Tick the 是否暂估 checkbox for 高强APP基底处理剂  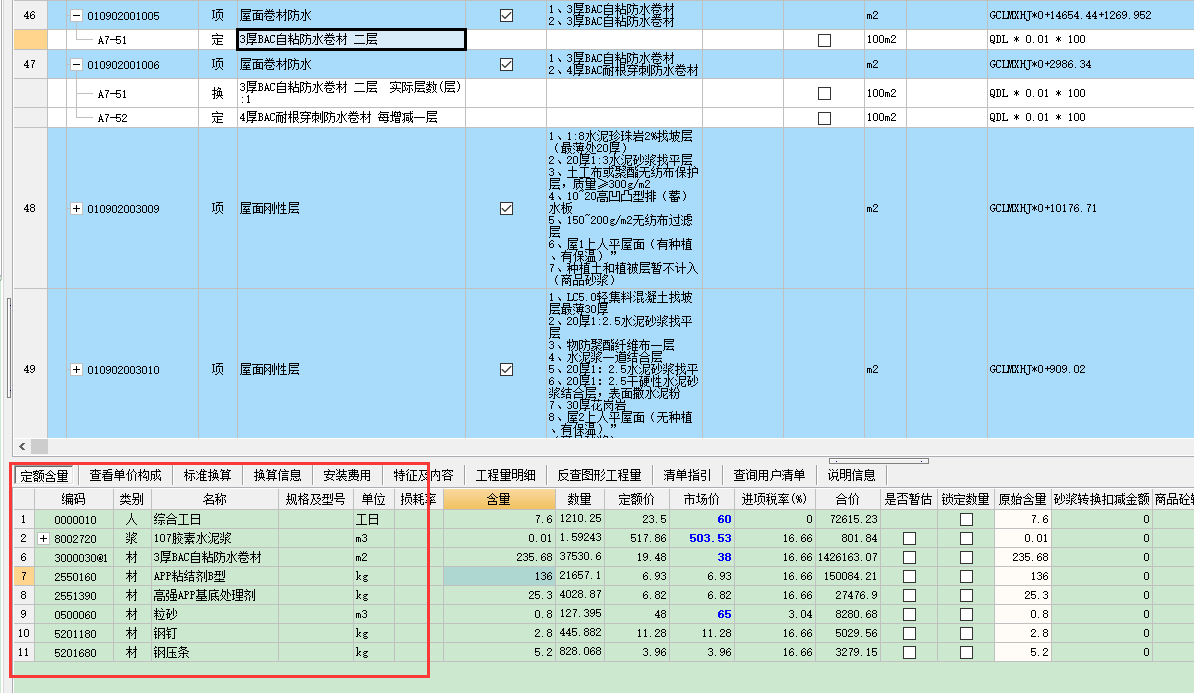click(x=909, y=596)
